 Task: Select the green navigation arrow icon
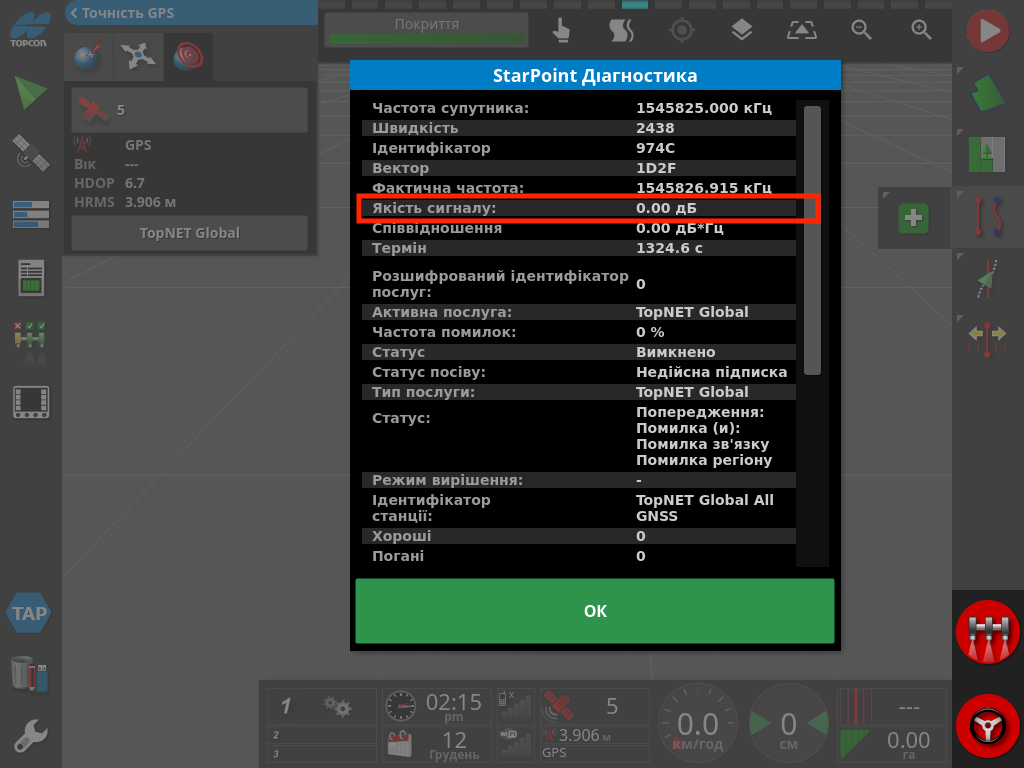(30, 92)
